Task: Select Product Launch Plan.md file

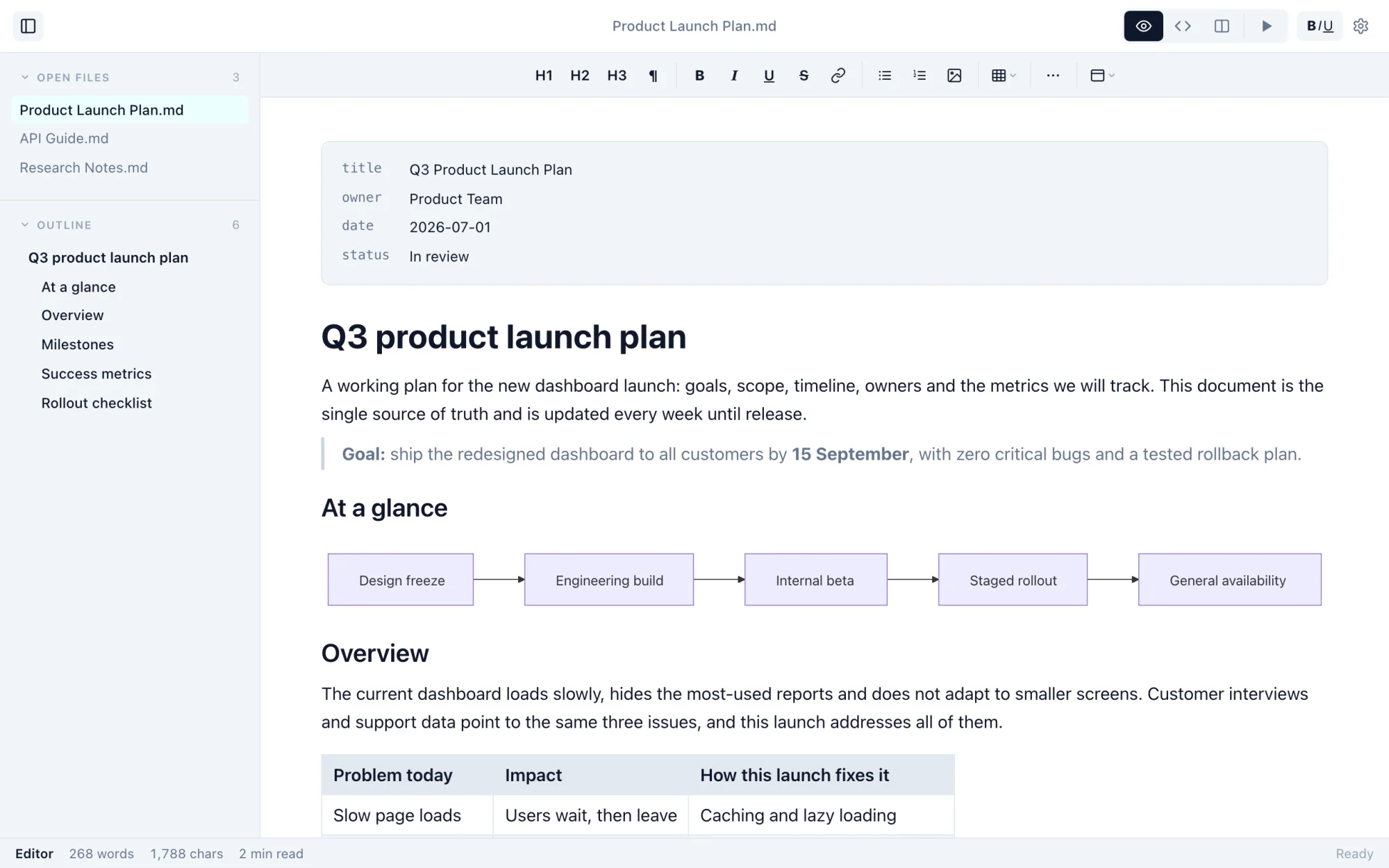Action: tap(129, 110)
